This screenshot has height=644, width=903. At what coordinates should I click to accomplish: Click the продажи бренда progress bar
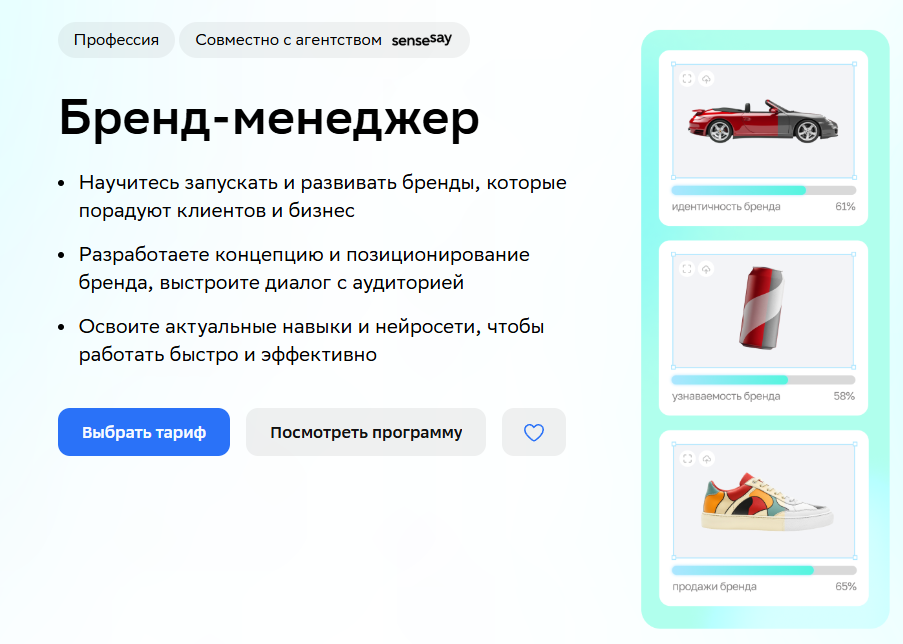click(x=764, y=570)
